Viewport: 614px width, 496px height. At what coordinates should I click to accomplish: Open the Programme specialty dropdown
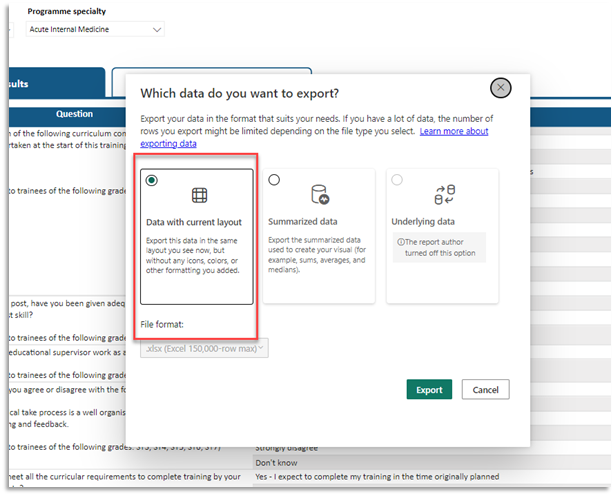point(95,29)
